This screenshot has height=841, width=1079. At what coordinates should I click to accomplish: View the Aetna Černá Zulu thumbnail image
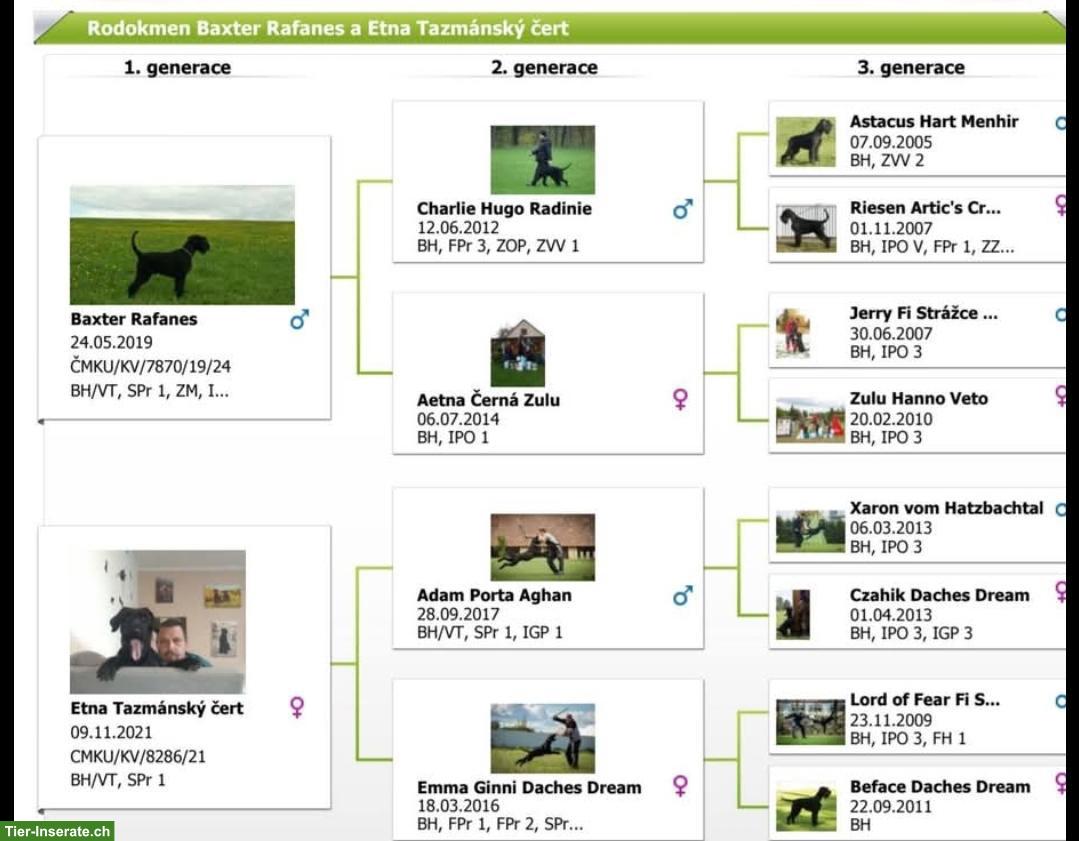click(x=518, y=353)
